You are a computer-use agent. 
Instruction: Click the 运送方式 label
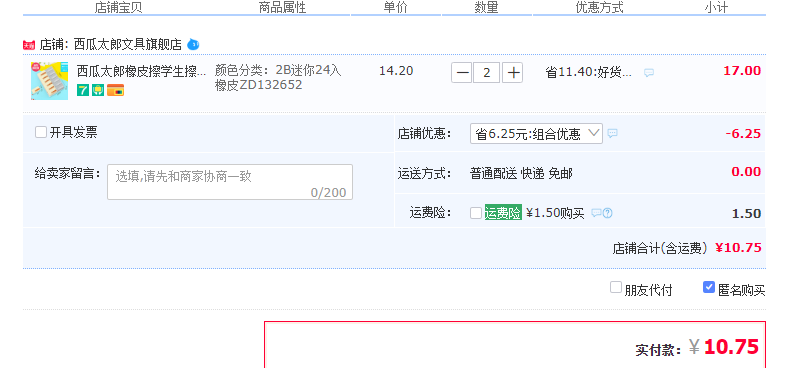425,174
